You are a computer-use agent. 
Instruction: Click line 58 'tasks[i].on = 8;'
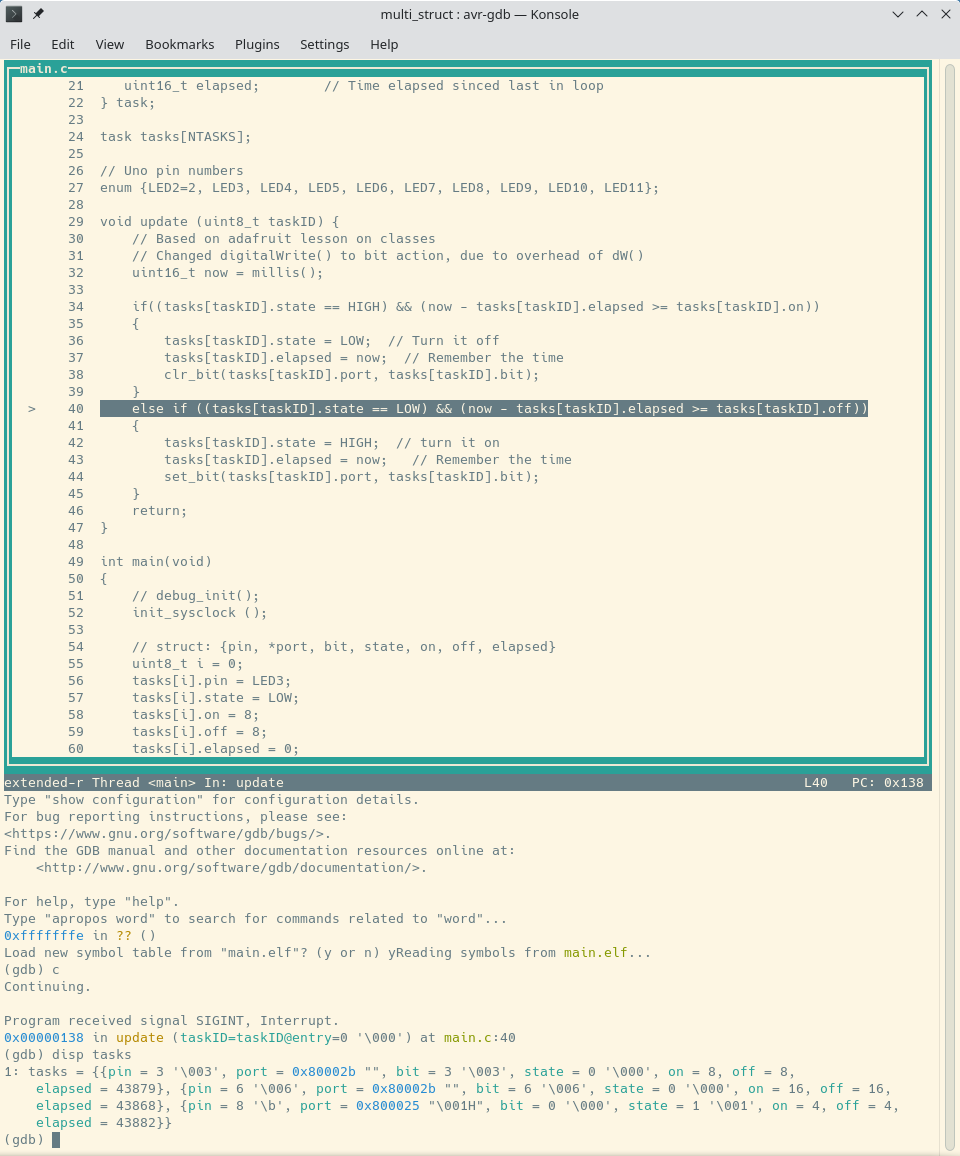196,714
